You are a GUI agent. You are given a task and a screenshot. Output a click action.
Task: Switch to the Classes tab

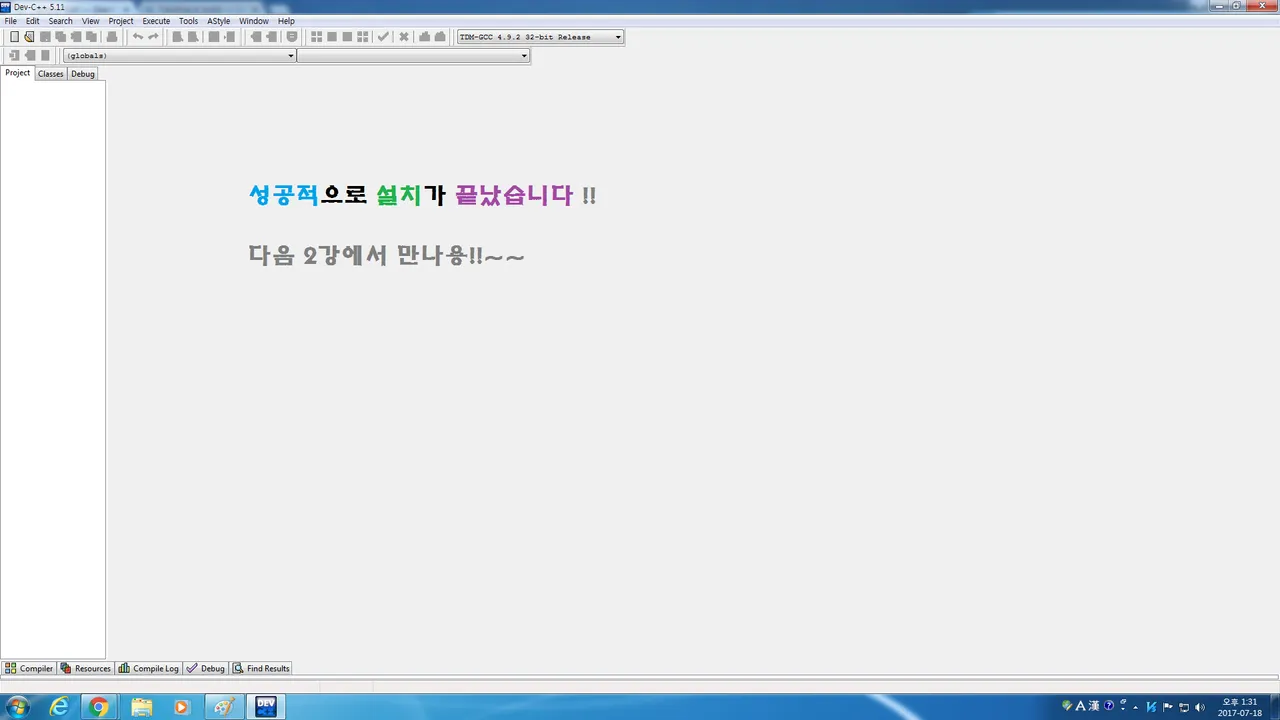click(x=51, y=74)
